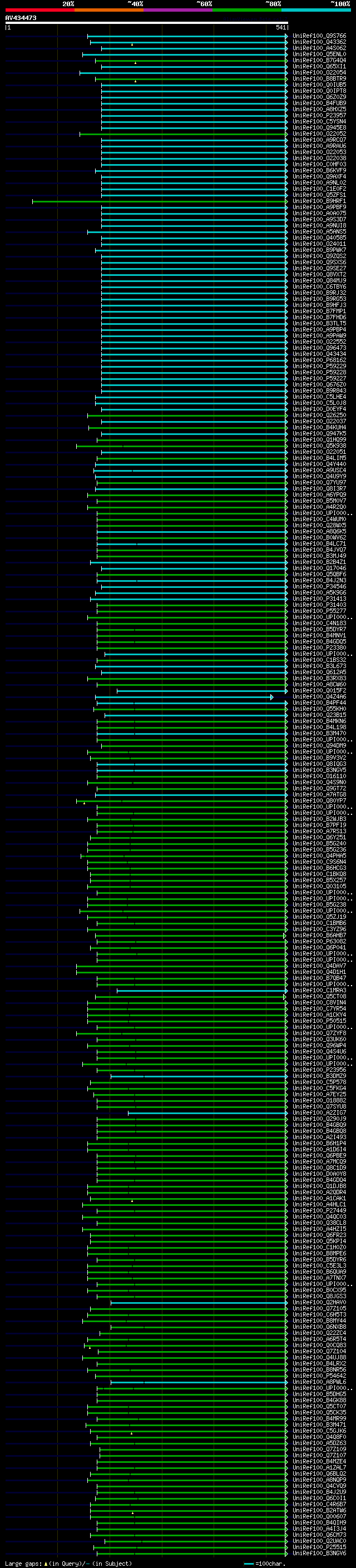
Task: Open hit UniRef100_Q65XI1
Action: pyautogui.click(x=319, y=66)
